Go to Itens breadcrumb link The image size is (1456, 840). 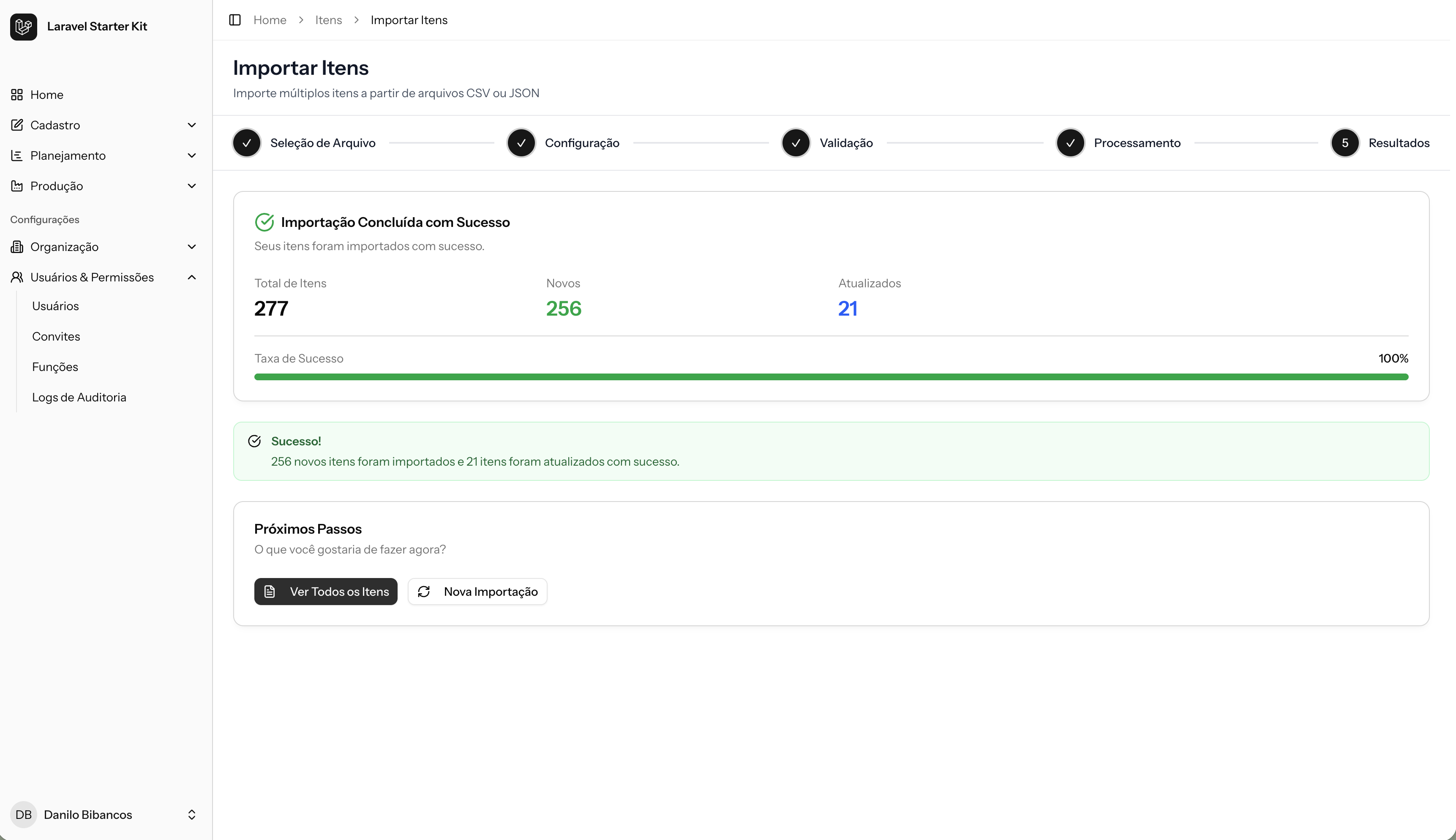click(328, 20)
